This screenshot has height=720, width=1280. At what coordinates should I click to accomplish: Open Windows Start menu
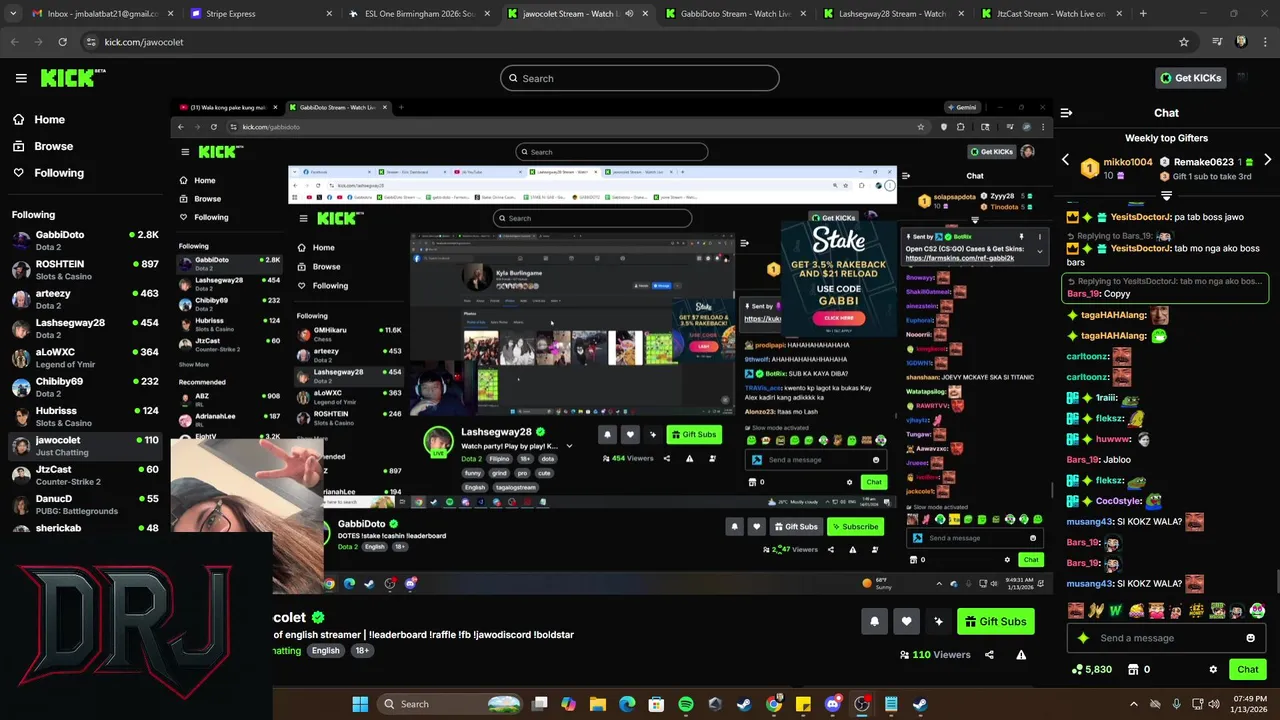360,704
